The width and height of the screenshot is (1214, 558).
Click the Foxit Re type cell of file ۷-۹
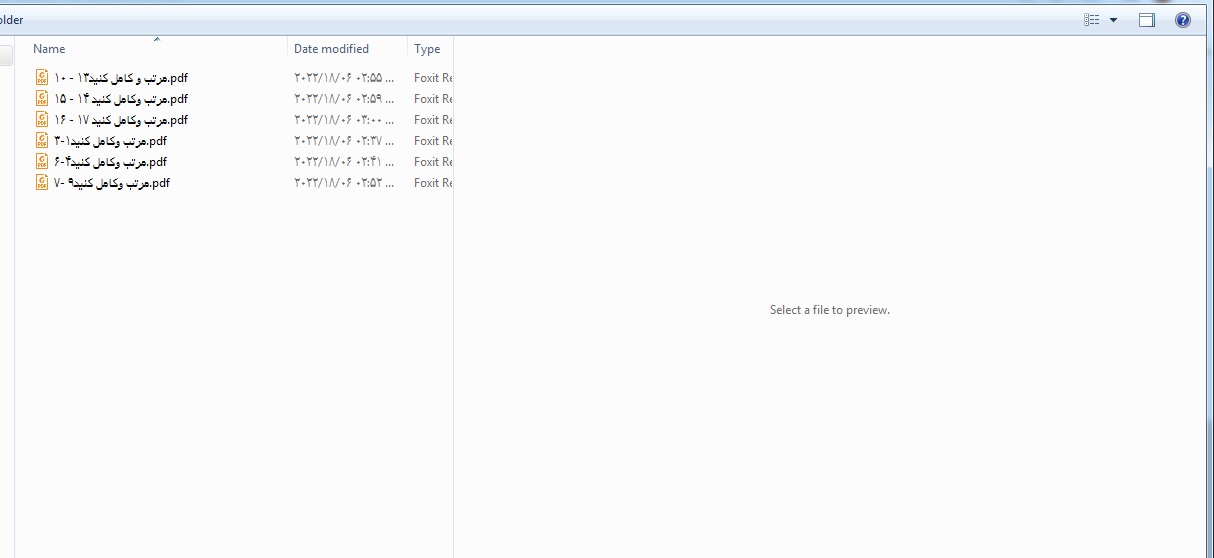pyautogui.click(x=433, y=182)
